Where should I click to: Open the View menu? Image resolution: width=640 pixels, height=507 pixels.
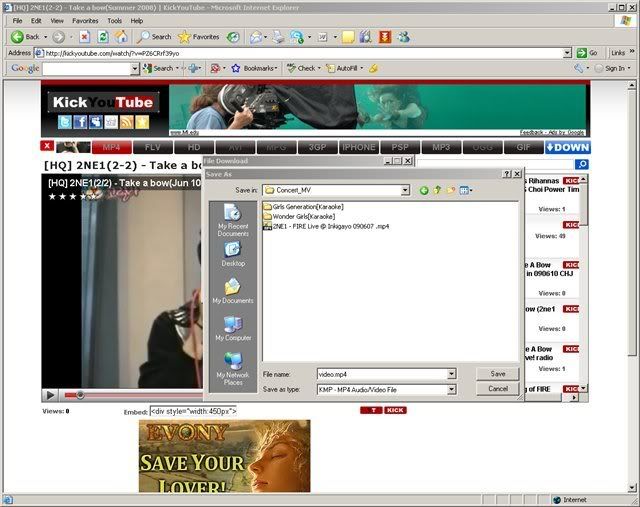(57, 21)
